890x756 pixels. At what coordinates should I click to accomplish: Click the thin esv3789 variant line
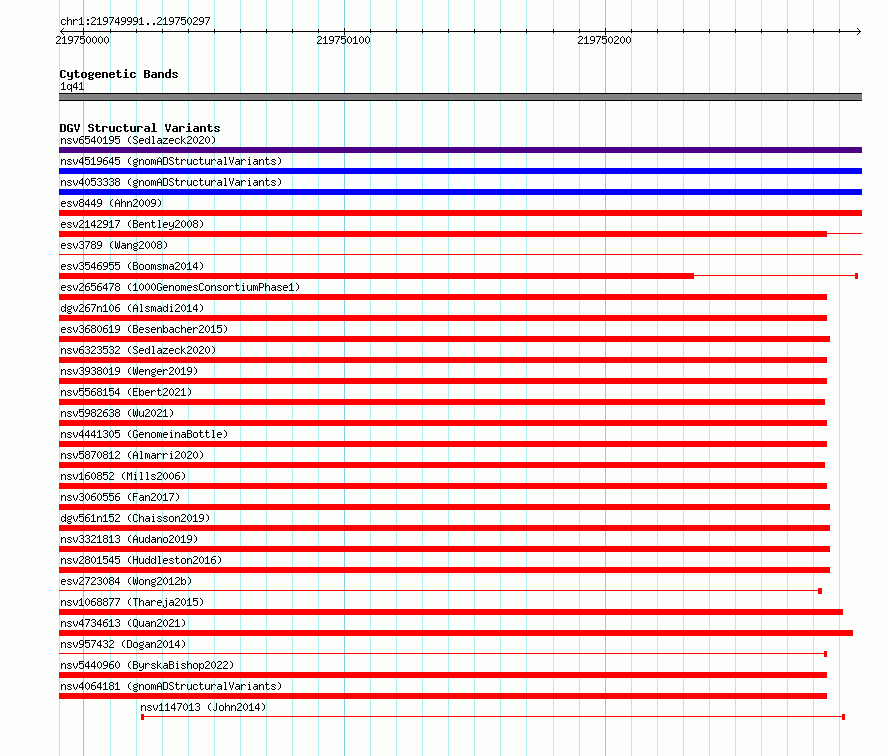460,254
